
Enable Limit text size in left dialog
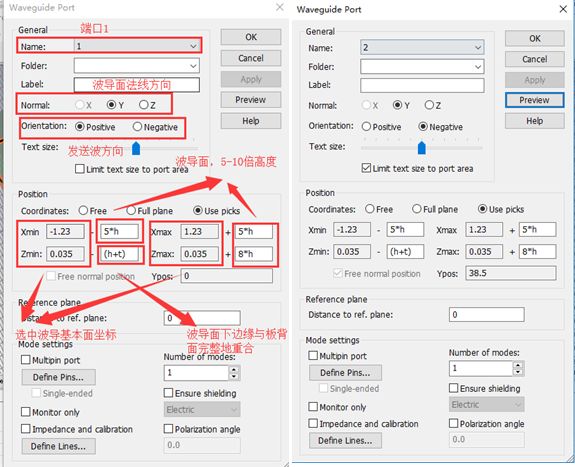pyautogui.click(x=80, y=169)
